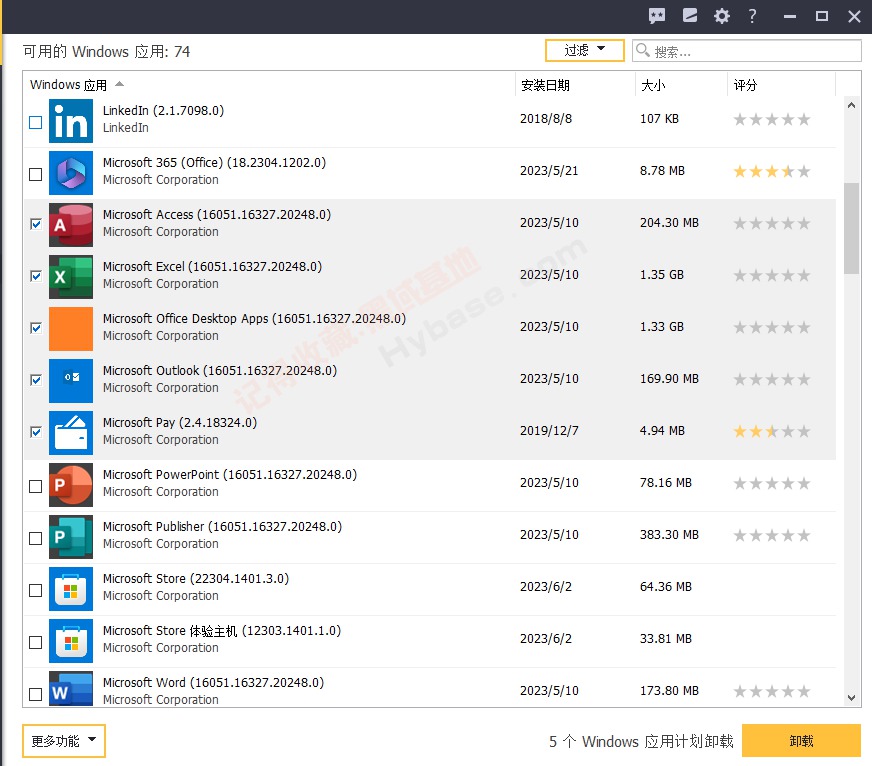Sort by 安装日期 column header
The width and height of the screenshot is (872, 766).
tap(576, 85)
